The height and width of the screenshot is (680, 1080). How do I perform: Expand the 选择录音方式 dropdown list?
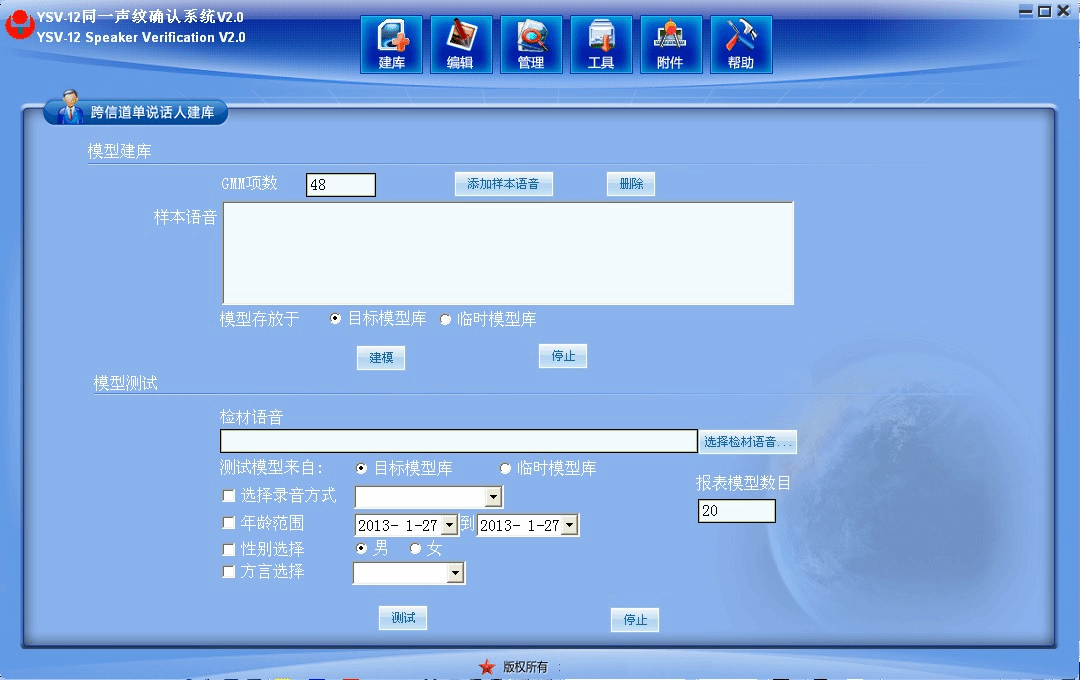493,497
